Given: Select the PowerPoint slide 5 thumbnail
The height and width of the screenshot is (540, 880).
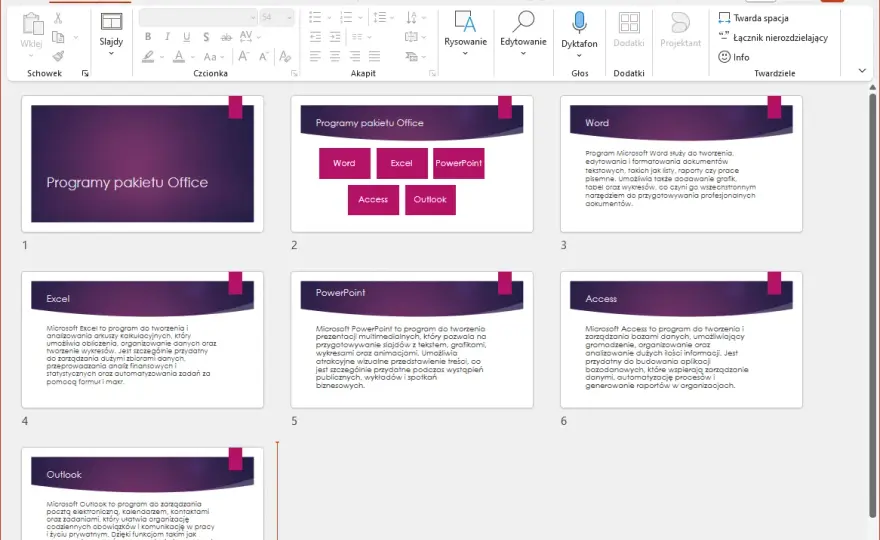Looking at the screenshot, I should point(412,340).
